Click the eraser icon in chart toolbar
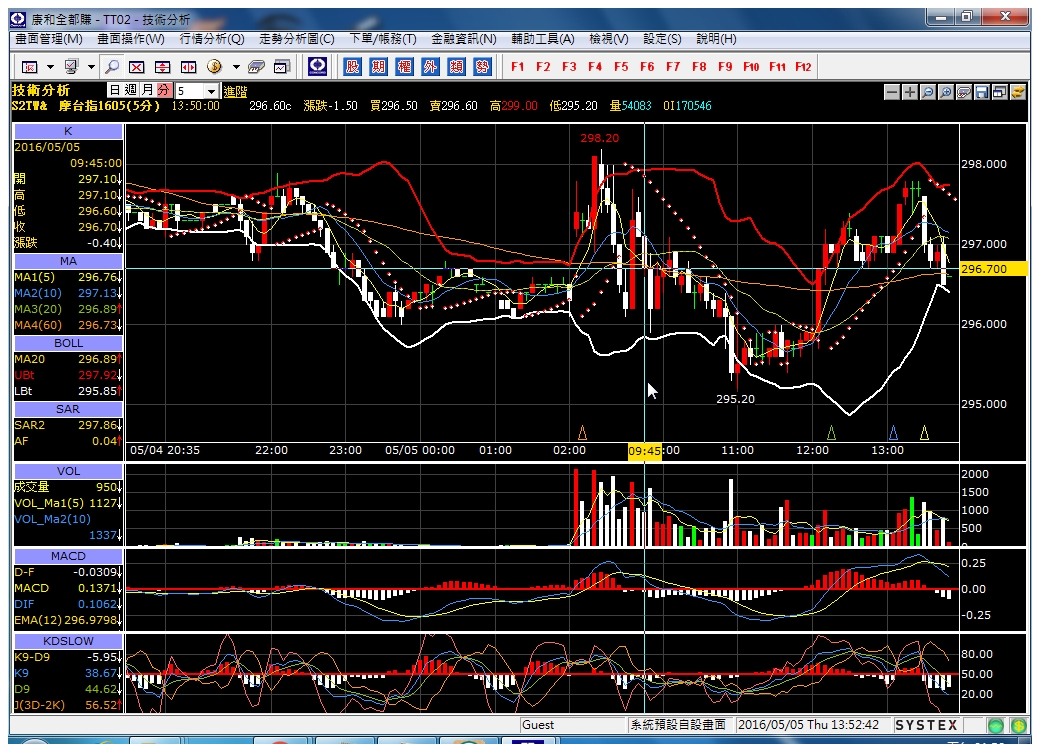The image size is (1040, 744). 964,92
